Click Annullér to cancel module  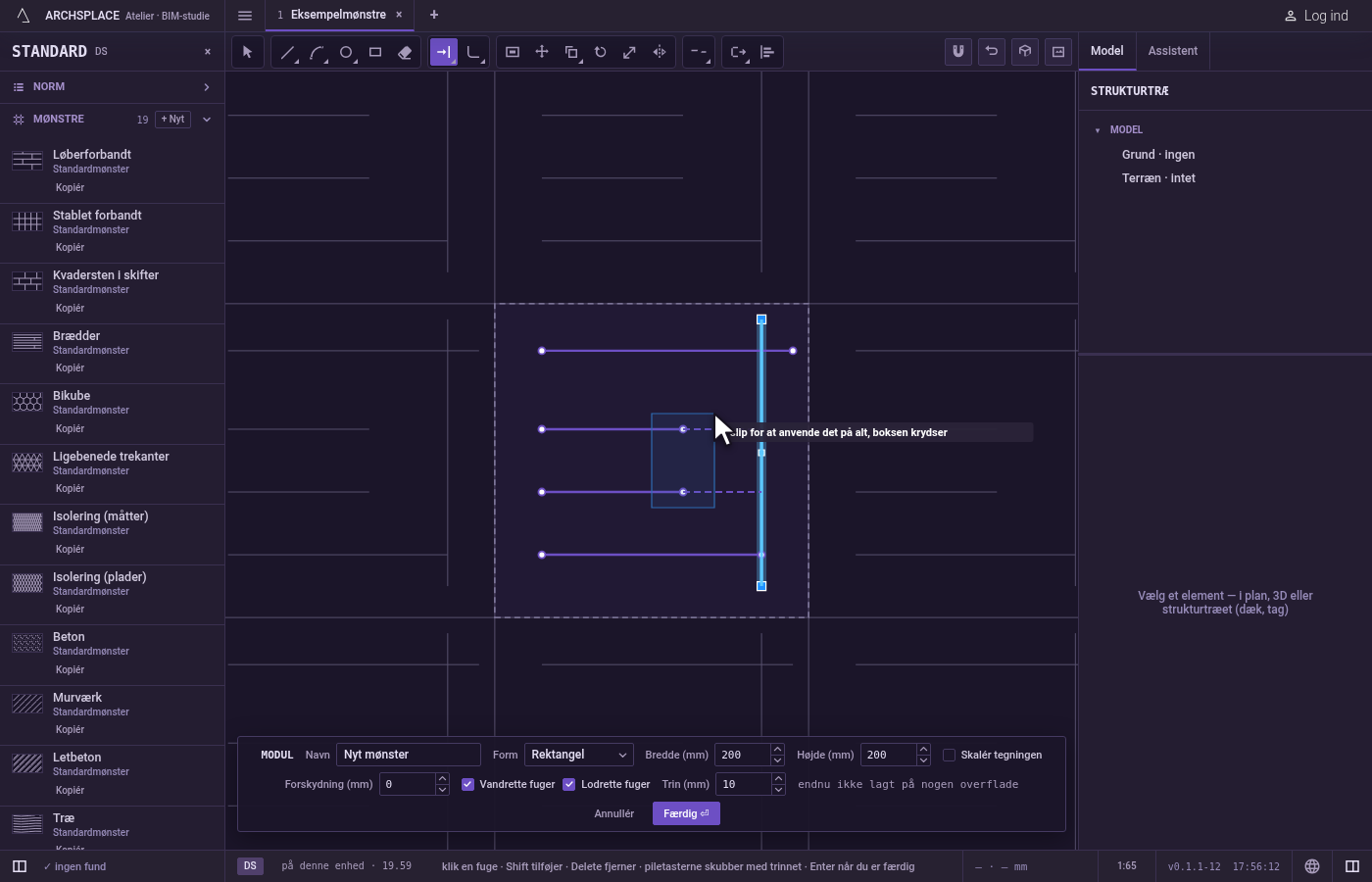pyautogui.click(x=614, y=813)
